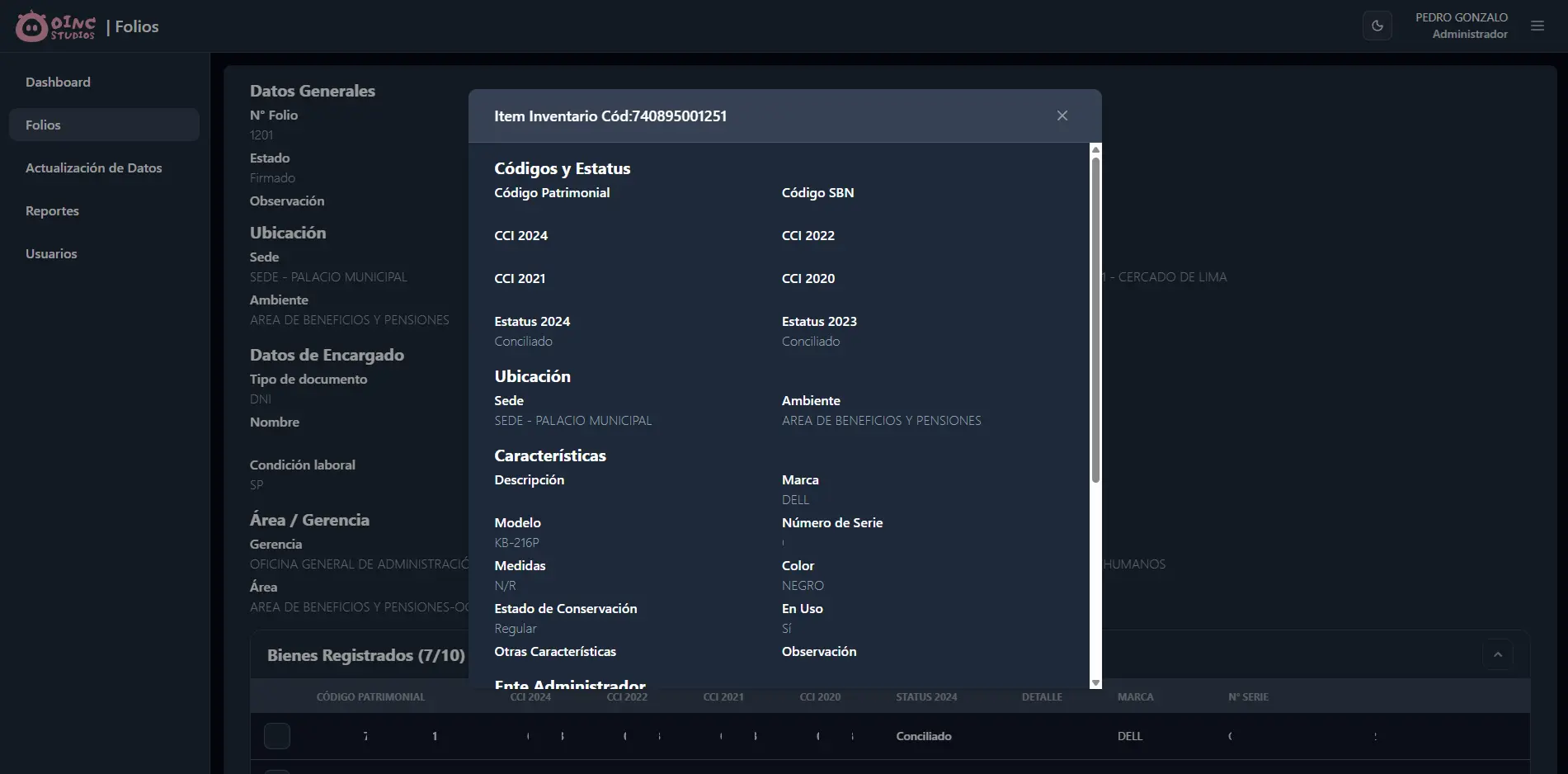
Task: Select Folios in the left sidebar
Action: pyautogui.click(x=43, y=125)
